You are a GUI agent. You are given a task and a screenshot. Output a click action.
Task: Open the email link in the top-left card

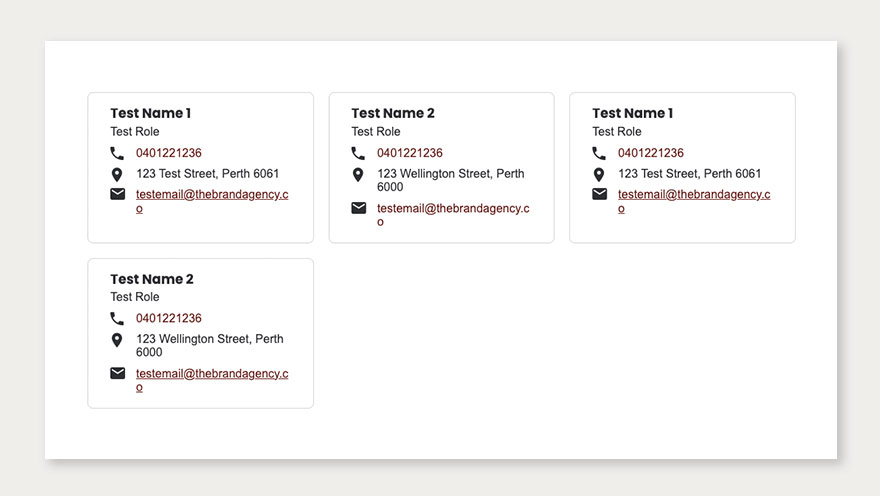point(212,194)
